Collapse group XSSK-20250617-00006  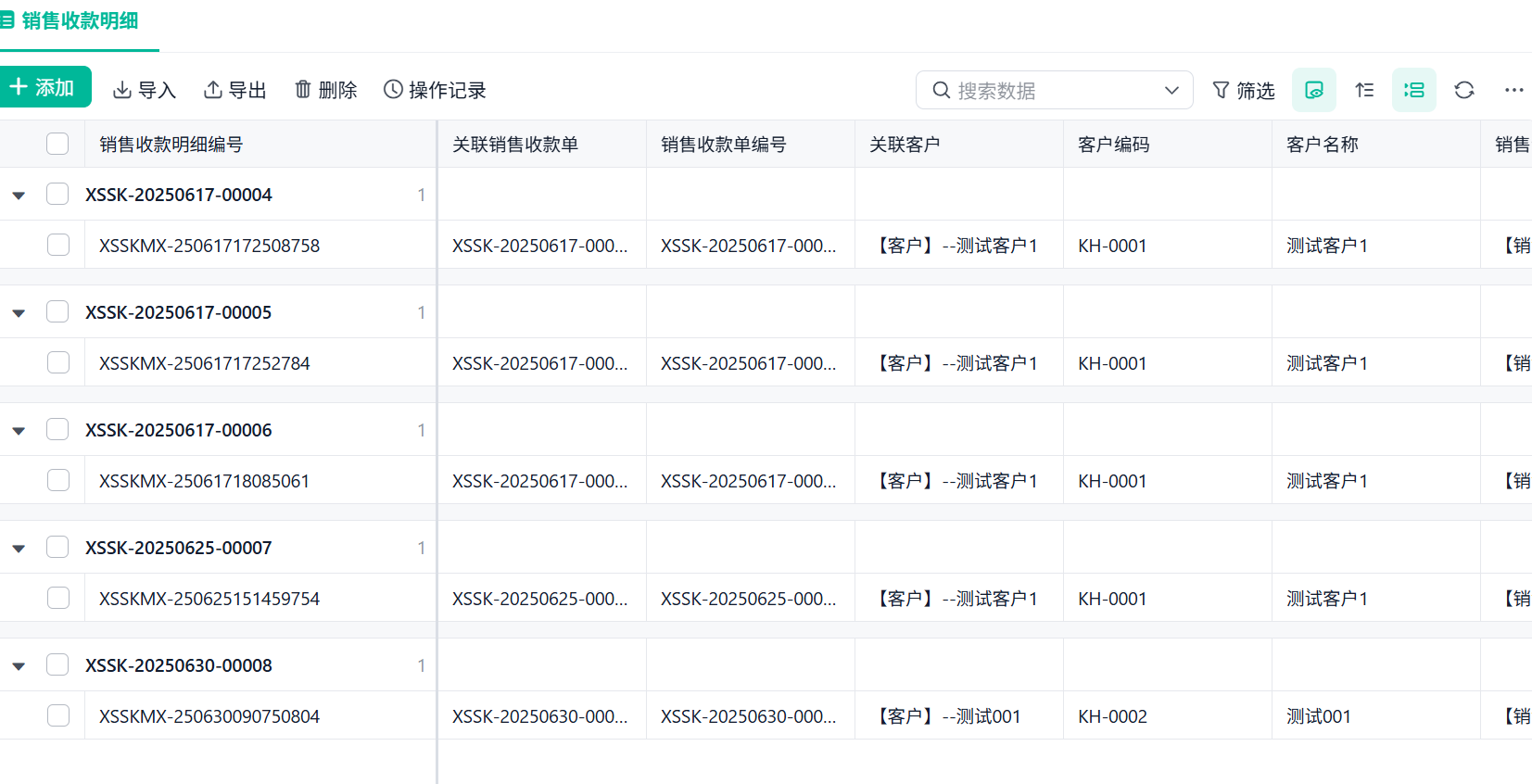coord(19,431)
